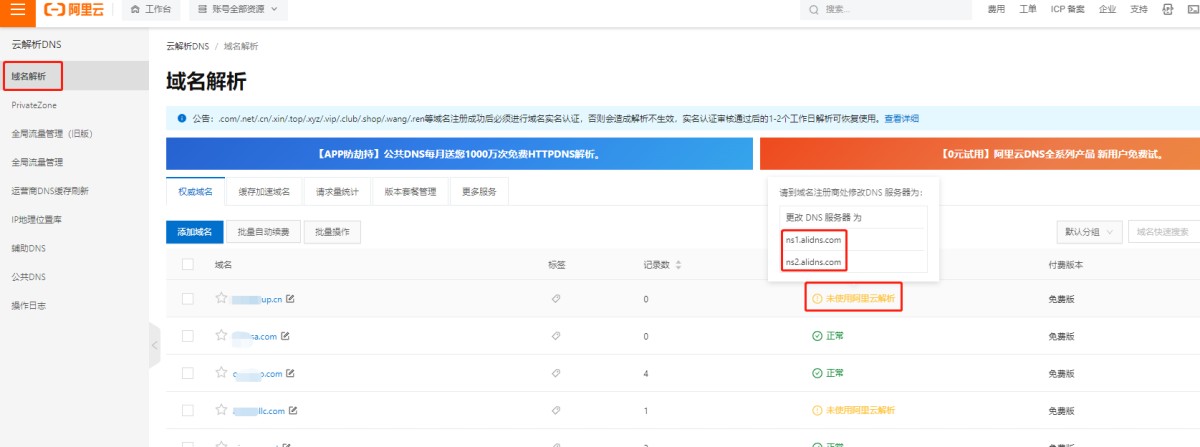Select the checkbox for the llc.com domain
This screenshot has height=447, width=1200.
(x=187, y=410)
